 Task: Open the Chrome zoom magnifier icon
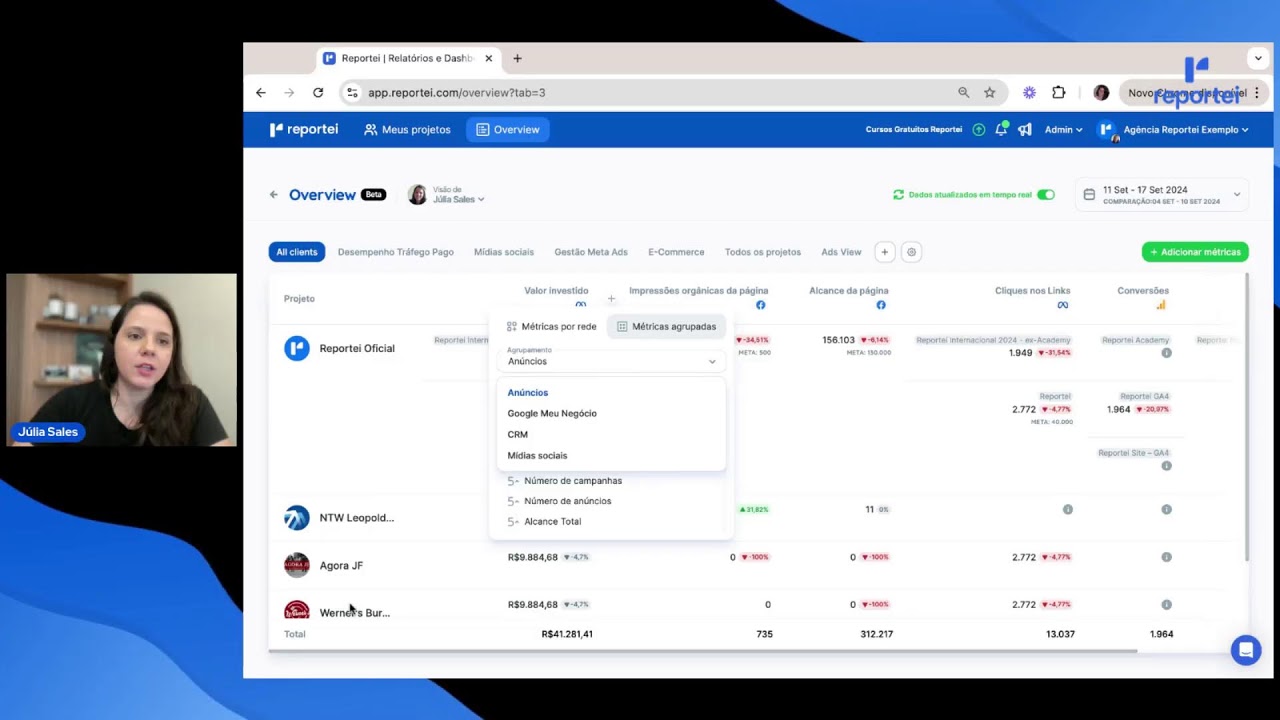point(964,92)
